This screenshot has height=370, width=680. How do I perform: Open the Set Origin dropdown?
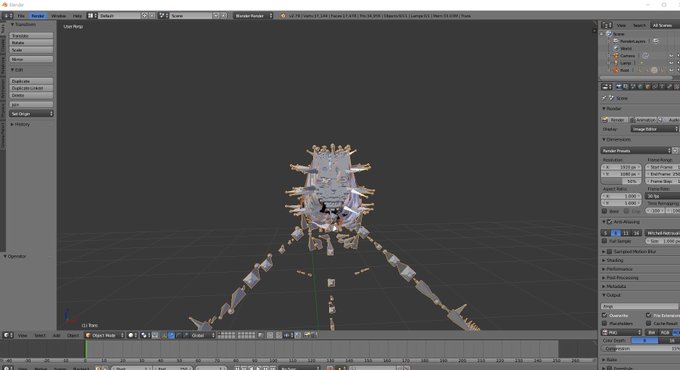(31, 114)
